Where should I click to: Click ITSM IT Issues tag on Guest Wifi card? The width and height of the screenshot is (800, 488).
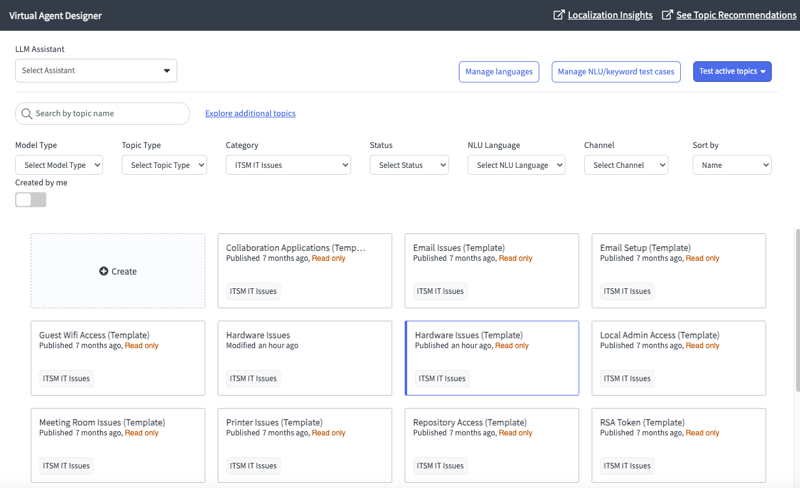pos(66,378)
